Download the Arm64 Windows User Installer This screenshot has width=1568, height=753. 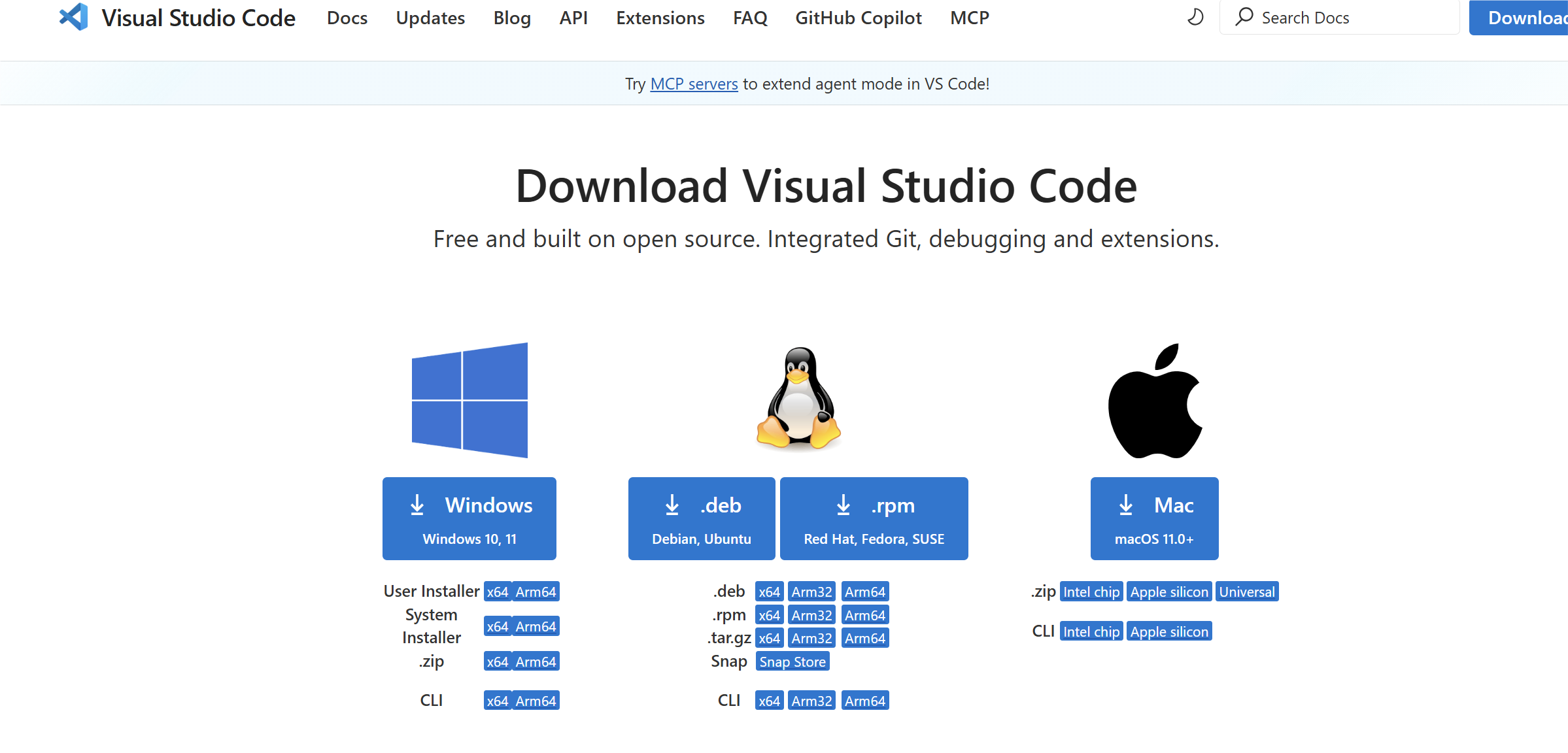point(536,591)
